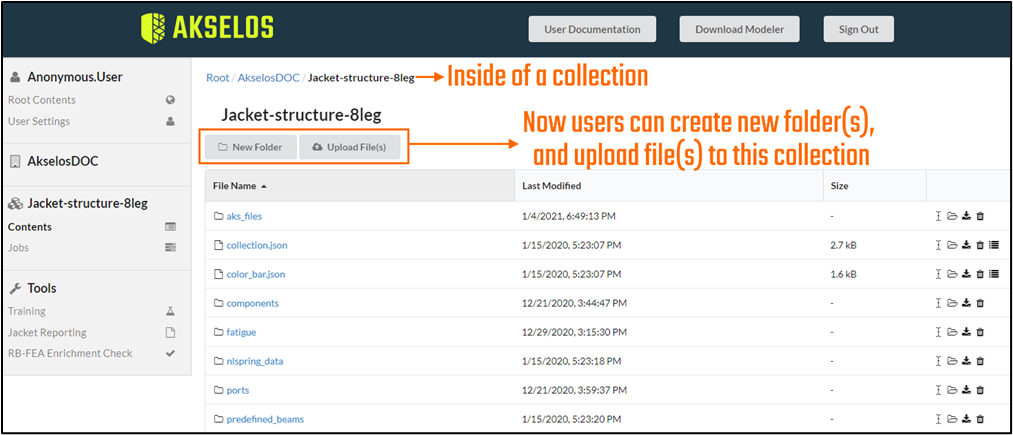Rename the nlspring_data folder
Viewport: 1013px width, 435px height.
tap(937, 361)
